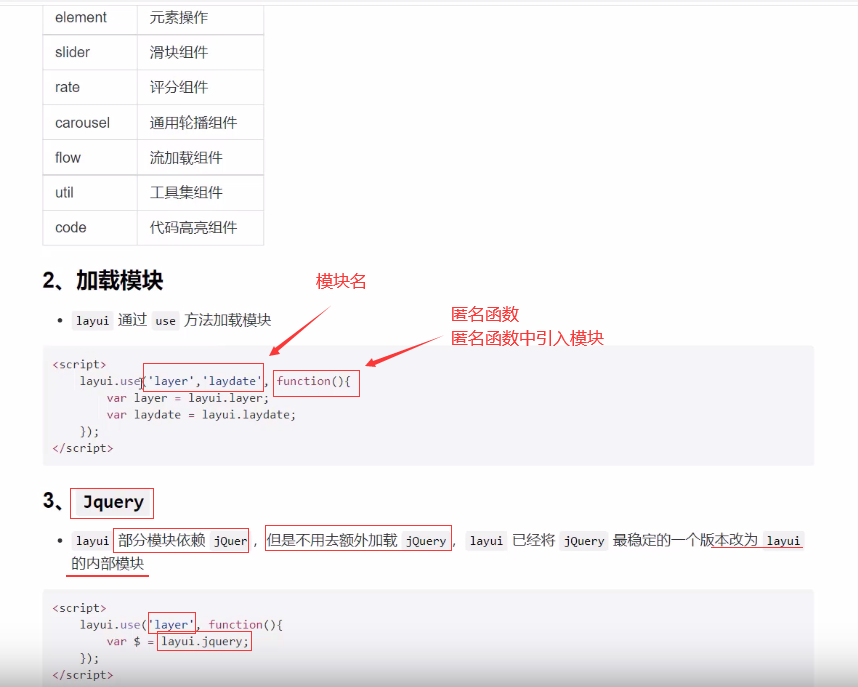The height and width of the screenshot is (687, 858).
Task: Click the '滑块组件' description cell
Action: pyautogui.click(x=200, y=53)
